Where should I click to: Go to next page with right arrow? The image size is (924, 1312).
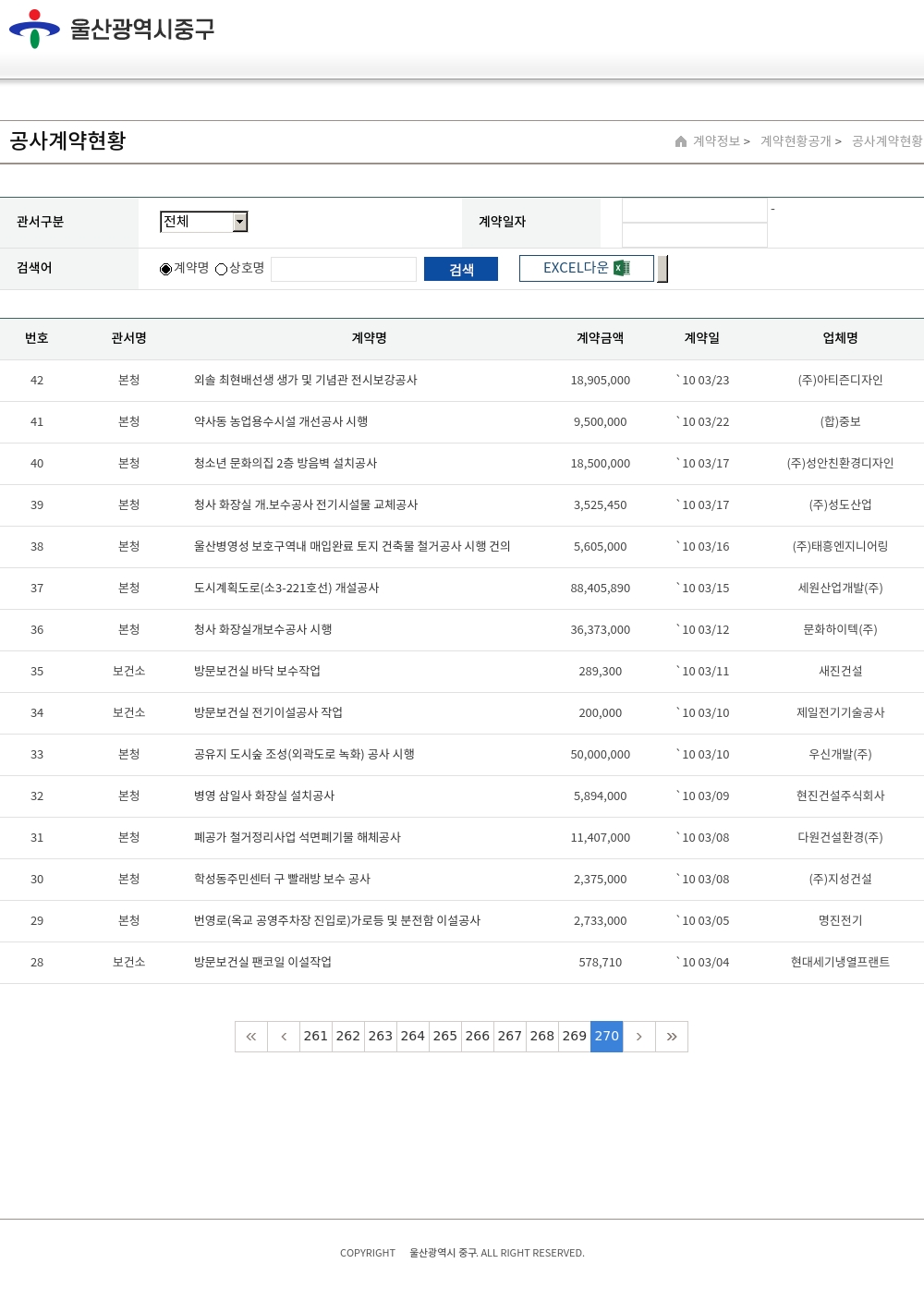(x=638, y=1037)
